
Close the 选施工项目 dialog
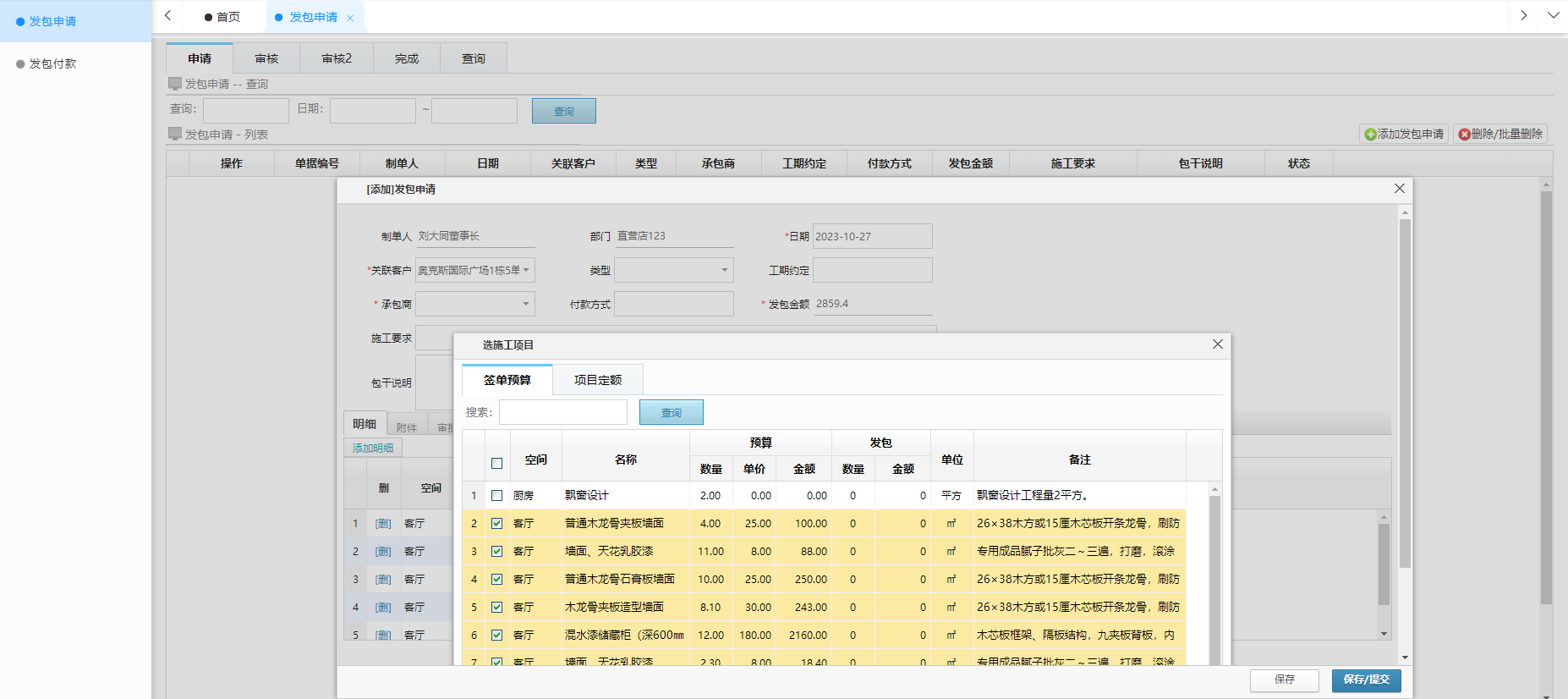coord(1217,344)
